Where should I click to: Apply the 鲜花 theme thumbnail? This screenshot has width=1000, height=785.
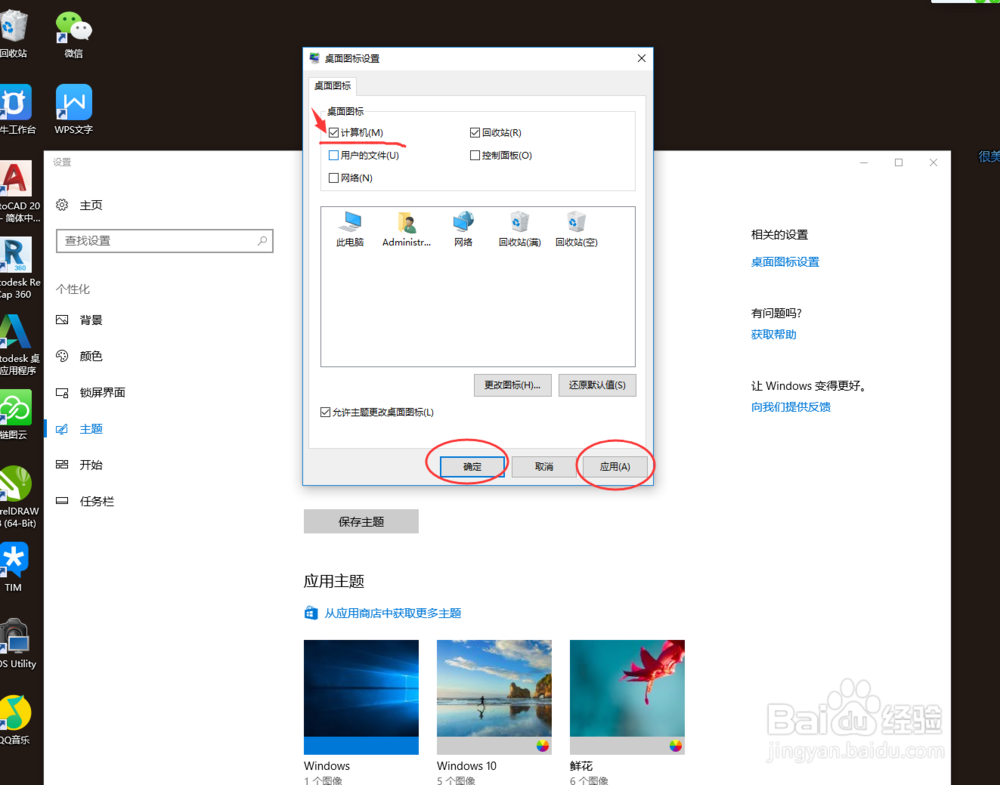pyautogui.click(x=627, y=697)
